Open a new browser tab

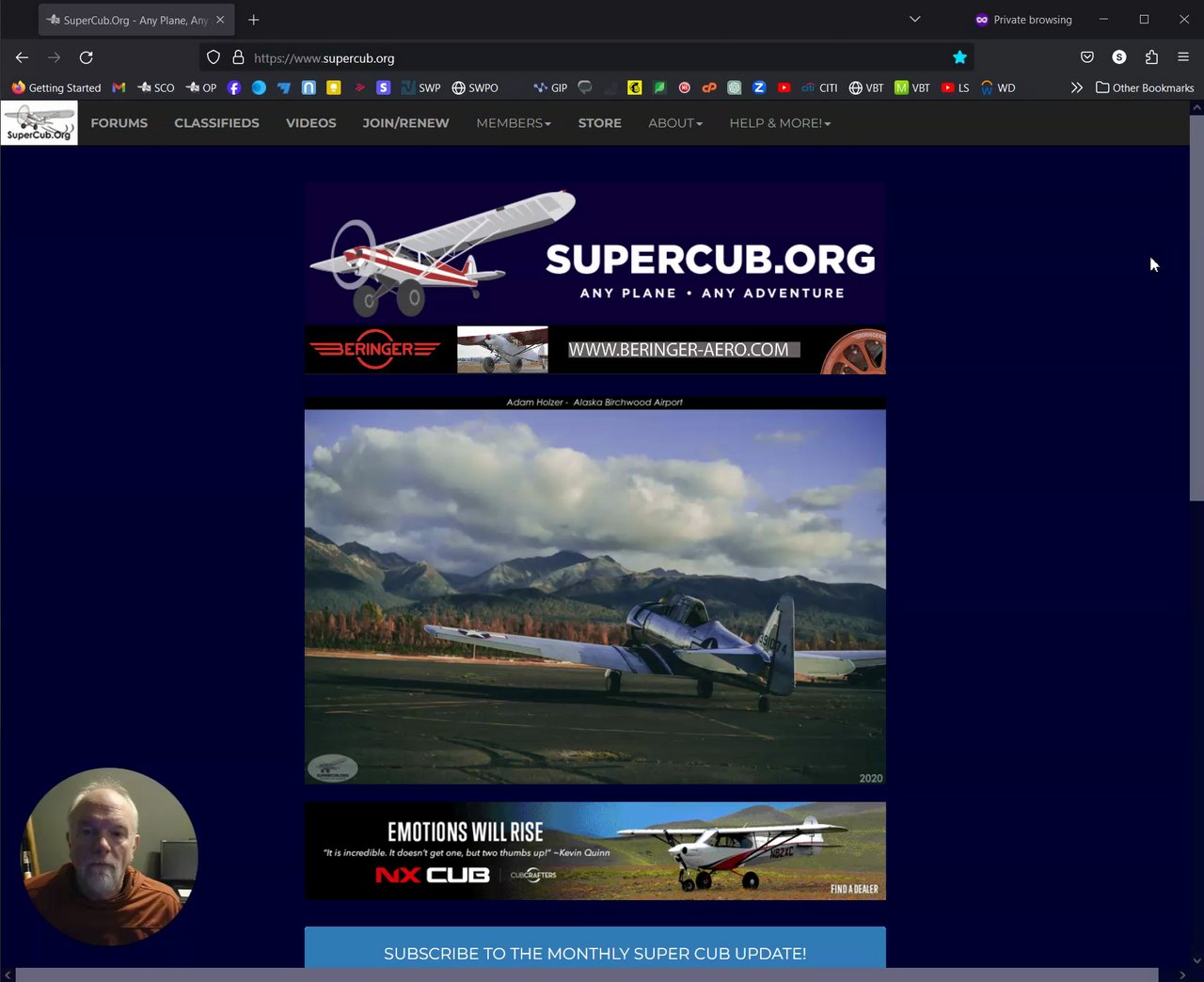(253, 20)
